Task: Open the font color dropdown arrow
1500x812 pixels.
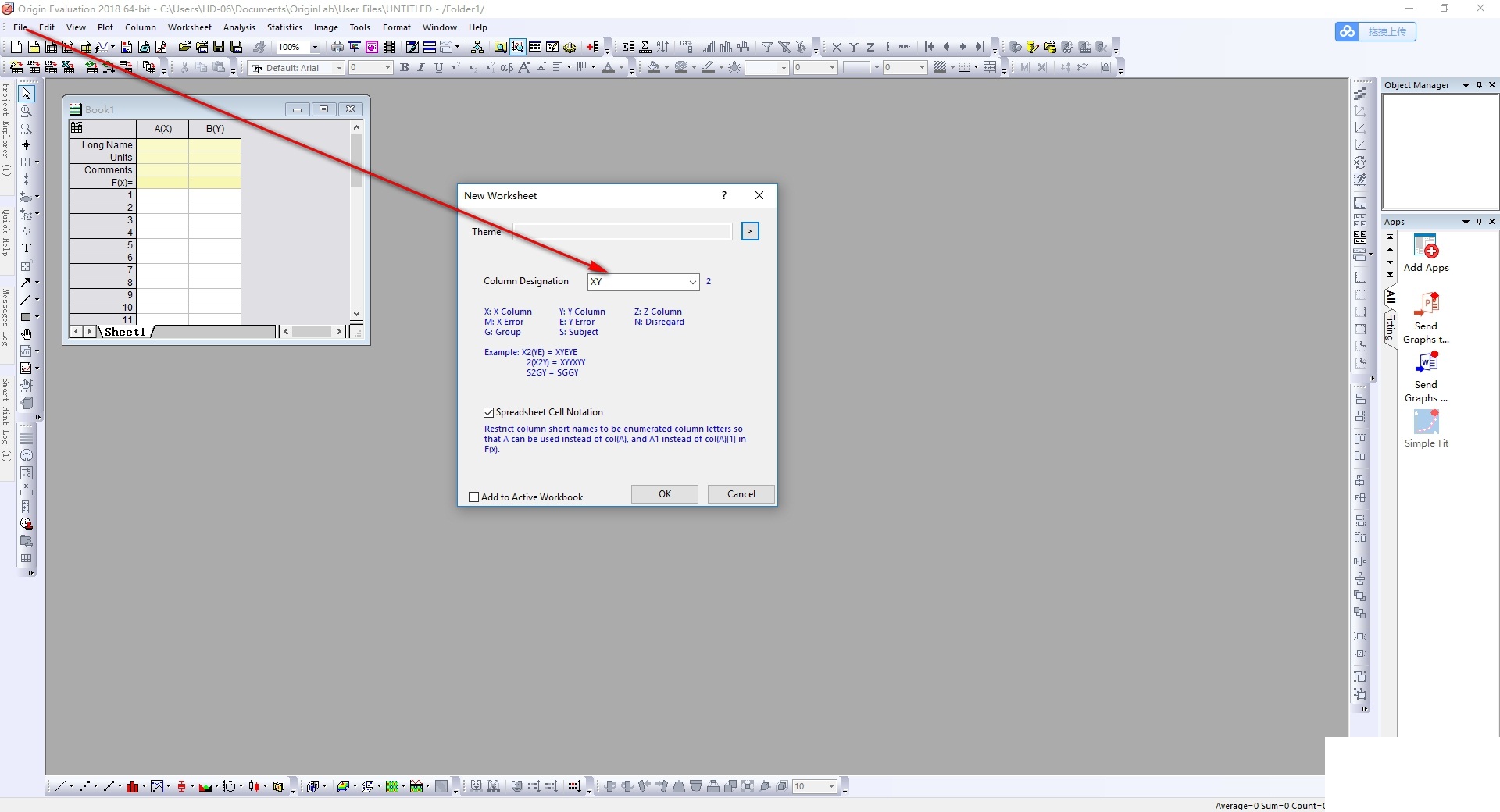Action: (x=621, y=68)
